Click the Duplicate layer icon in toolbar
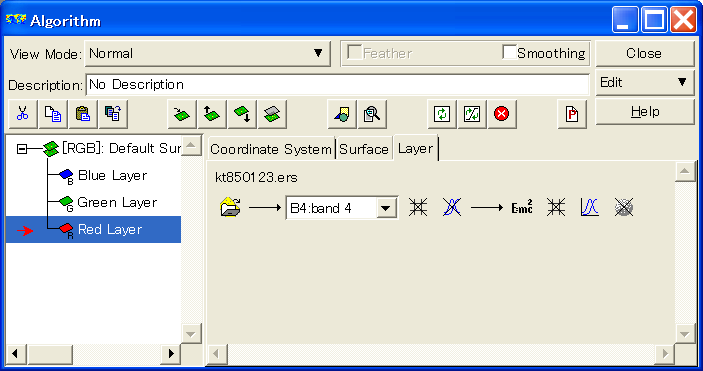The image size is (703, 371). 272,114
